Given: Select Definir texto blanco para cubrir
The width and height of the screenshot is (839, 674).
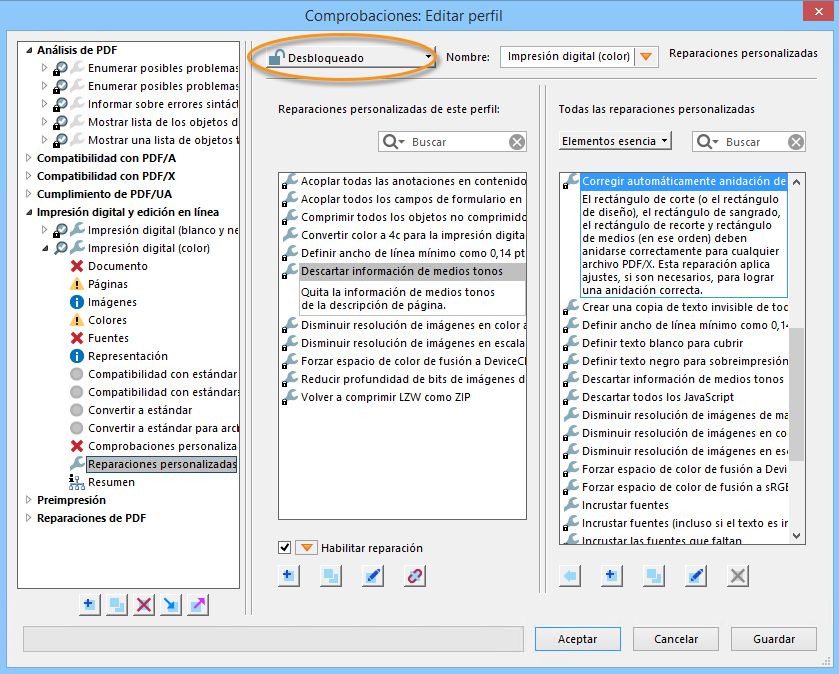Looking at the screenshot, I should 662,343.
